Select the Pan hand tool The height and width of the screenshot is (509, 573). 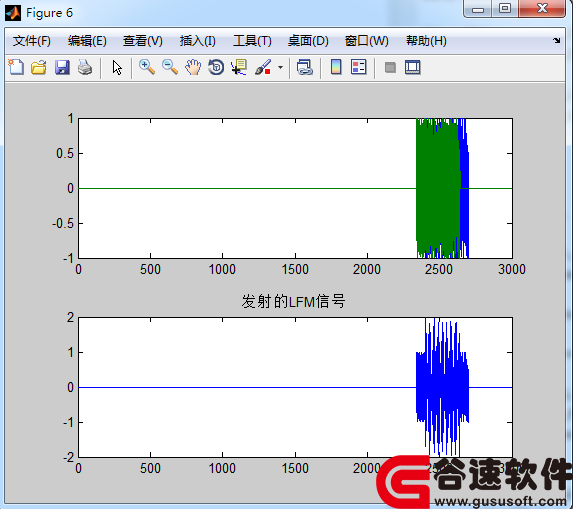click(193, 68)
